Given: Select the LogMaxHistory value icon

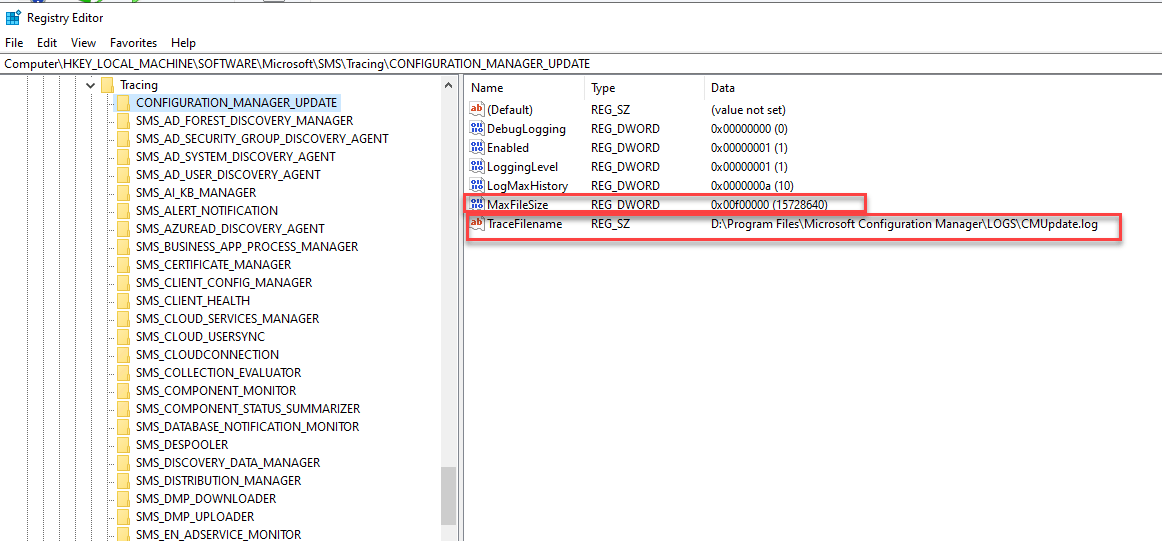Looking at the screenshot, I should pos(477,185).
